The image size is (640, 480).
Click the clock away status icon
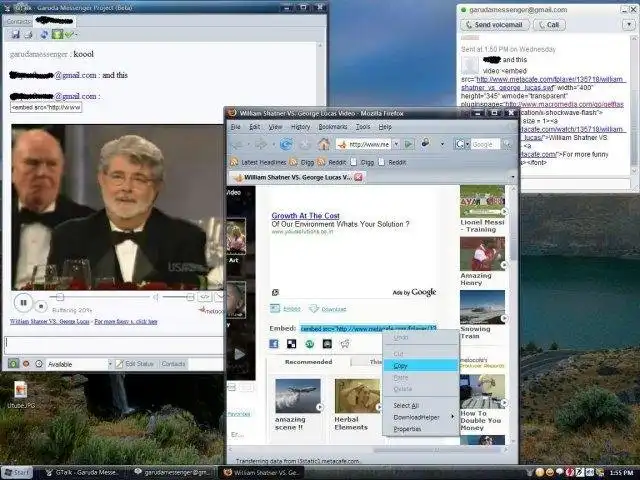click(39, 363)
